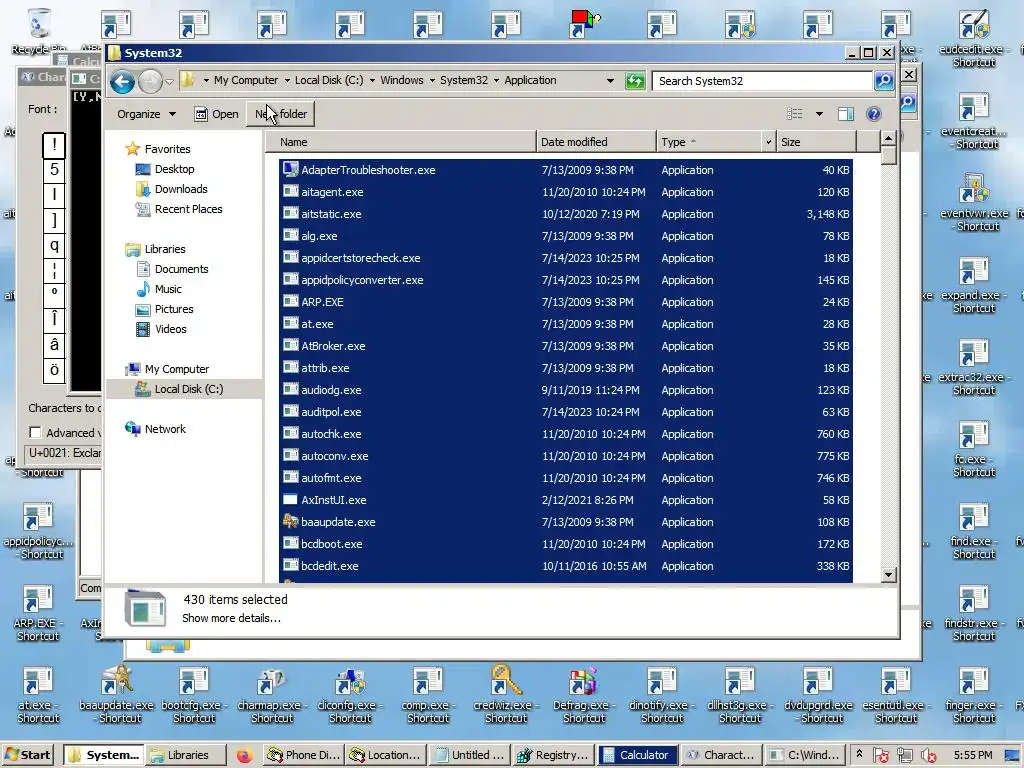
Task: Open dvdupgrd.exe shortcut on desktop
Action: 818,694
